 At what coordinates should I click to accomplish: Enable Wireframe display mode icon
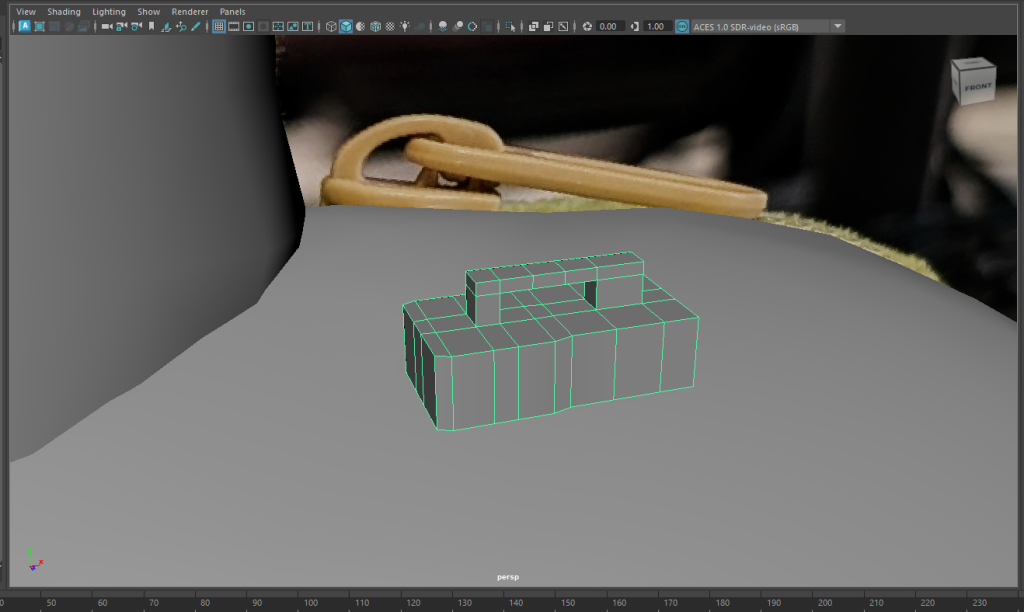pyautogui.click(x=331, y=26)
